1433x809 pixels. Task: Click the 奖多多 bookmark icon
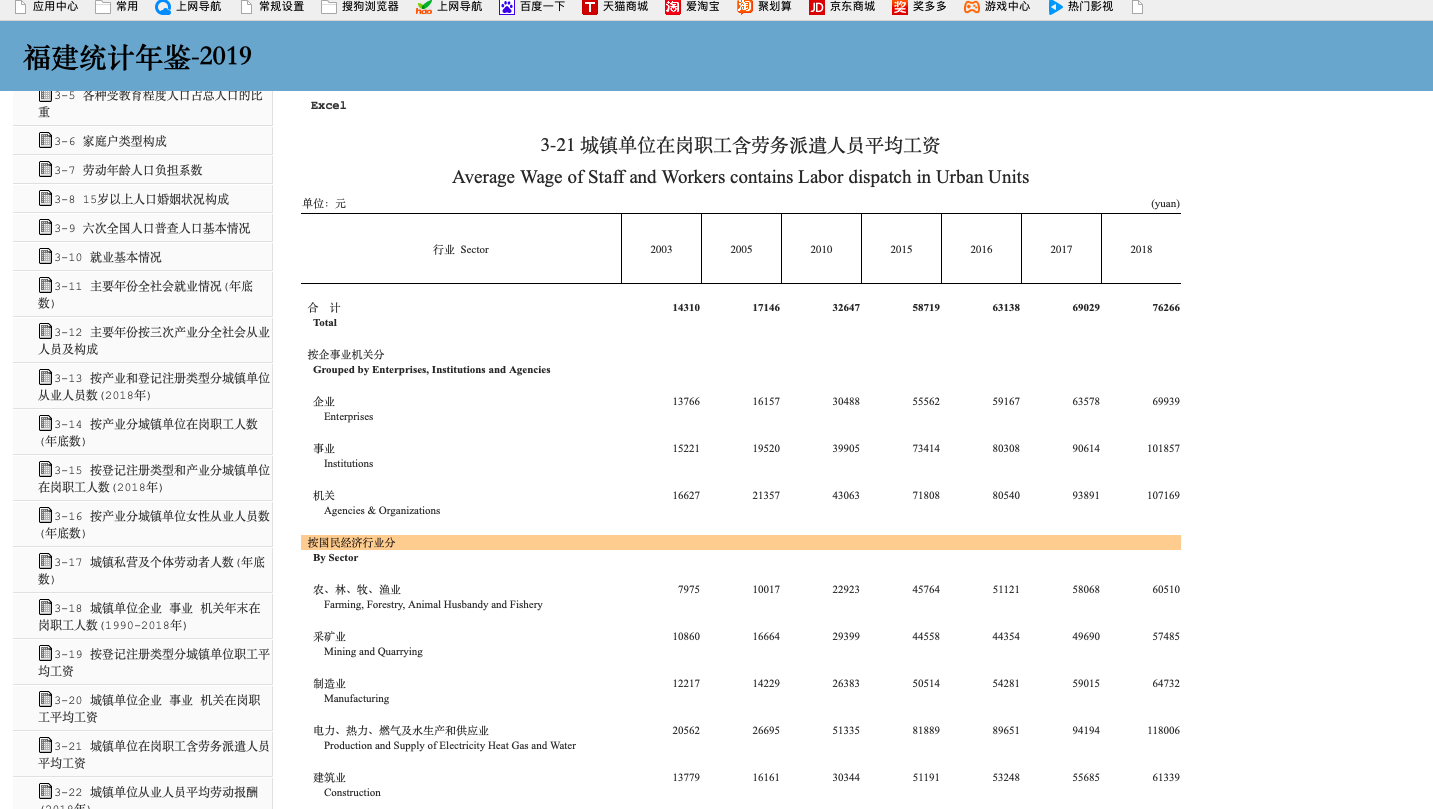(900, 7)
